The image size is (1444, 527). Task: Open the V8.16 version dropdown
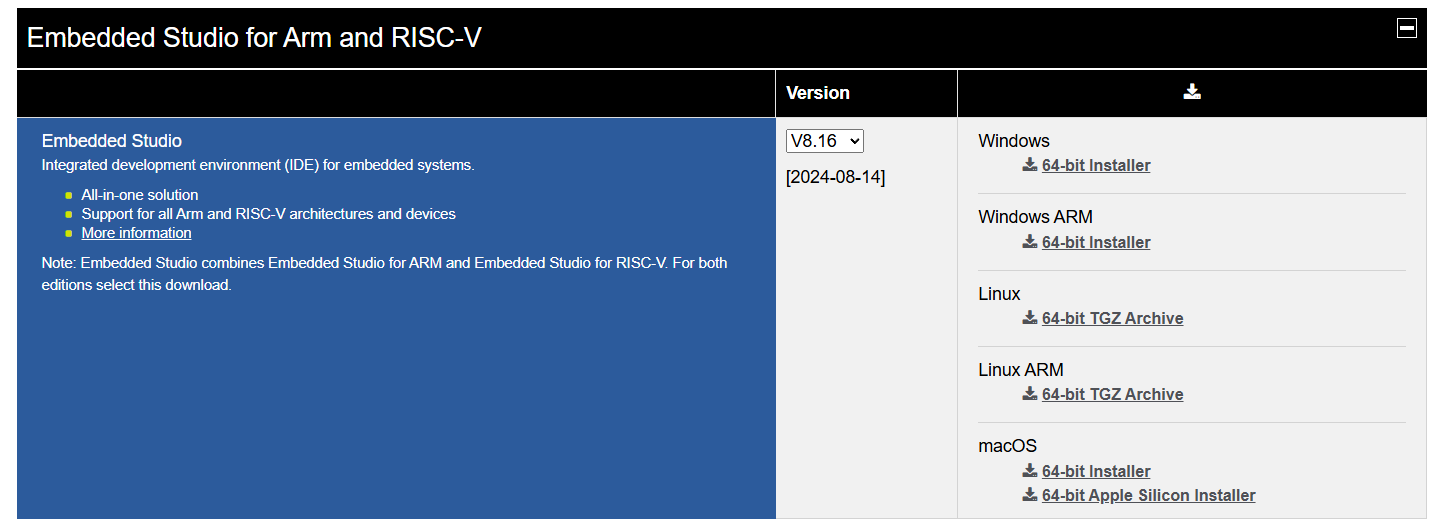pos(824,141)
